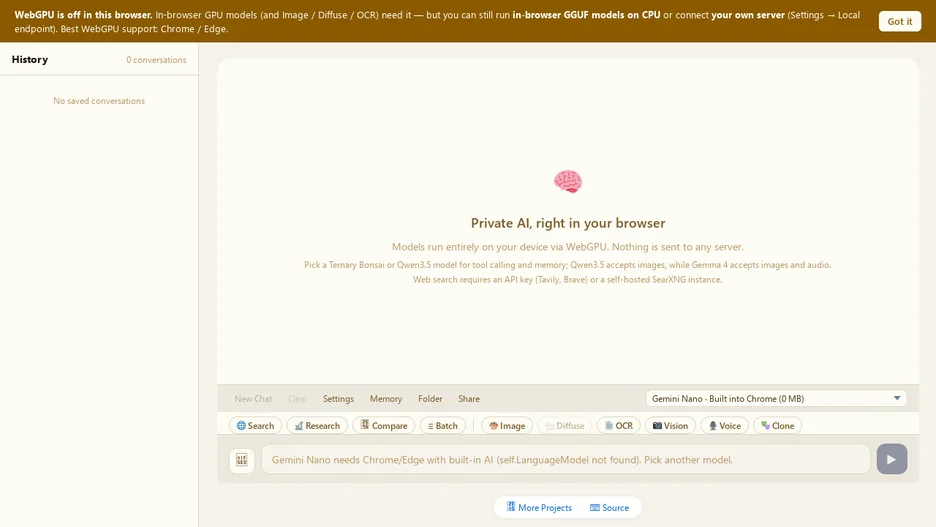Screen dimensions: 936x527
Task: Start a New Chat
Action: [x=253, y=399]
